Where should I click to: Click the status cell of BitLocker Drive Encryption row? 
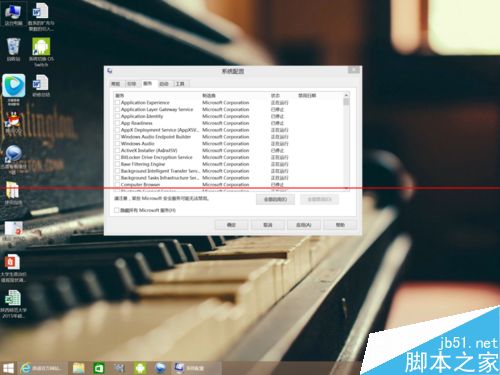point(279,157)
